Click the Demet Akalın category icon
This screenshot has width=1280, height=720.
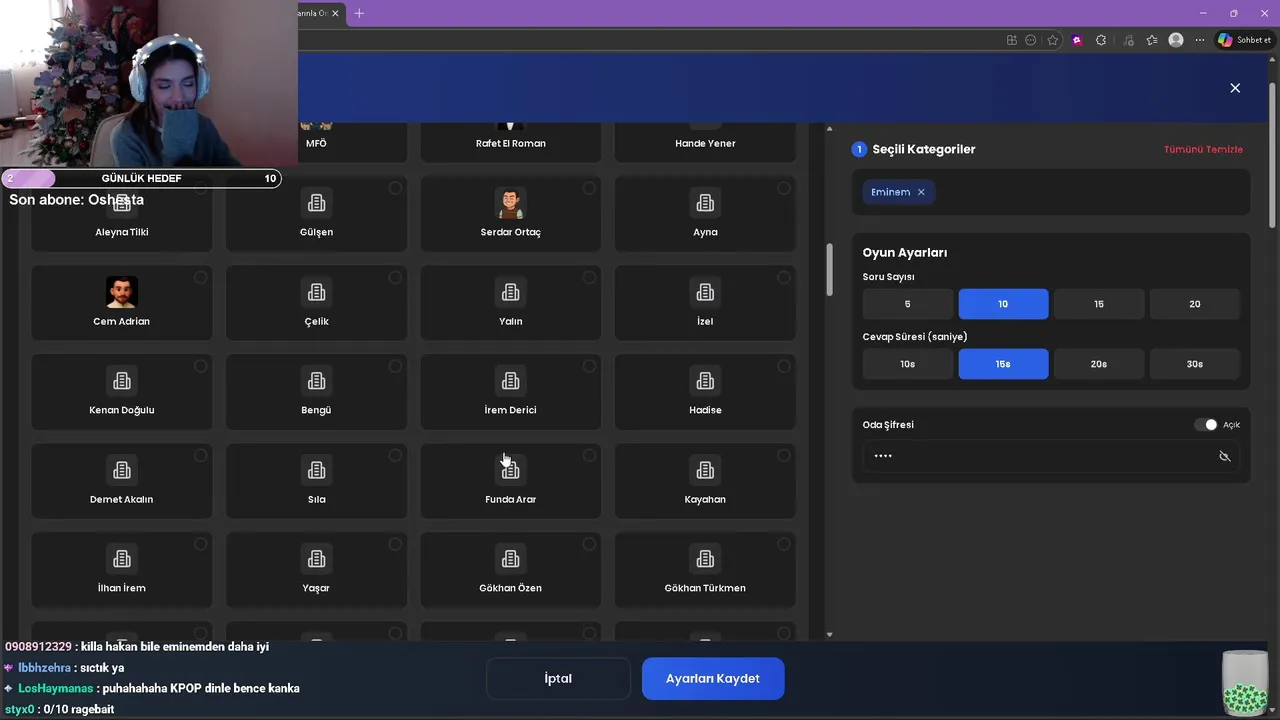[x=122, y=470]
